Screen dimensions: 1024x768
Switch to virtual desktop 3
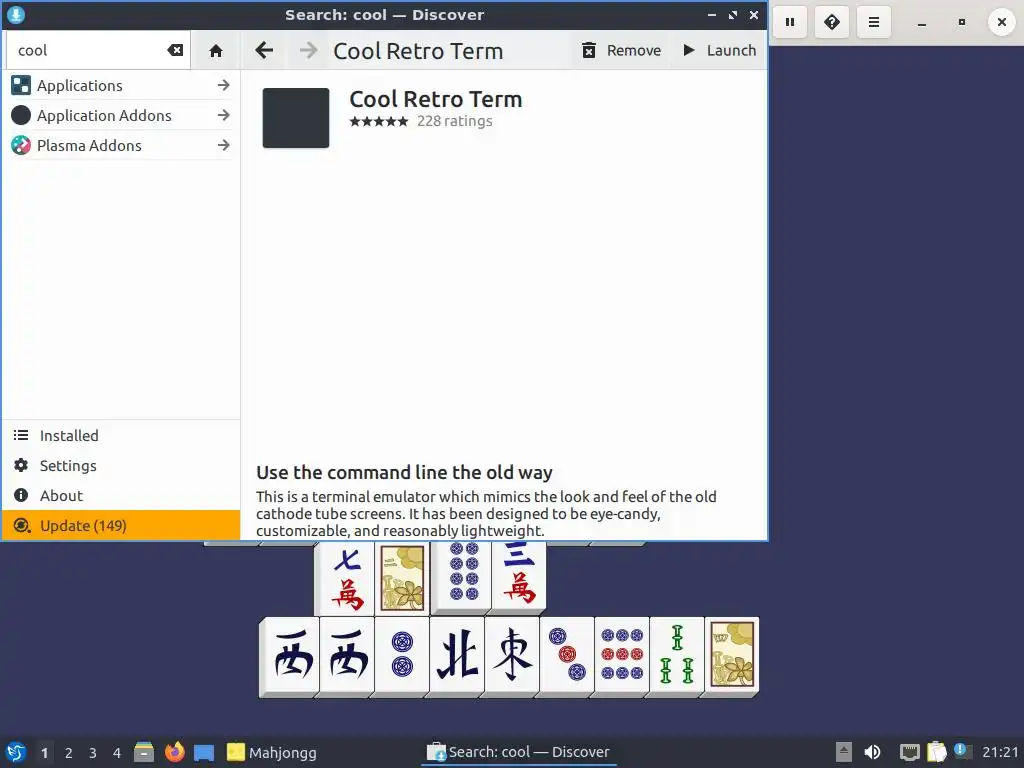coord(93,753)
